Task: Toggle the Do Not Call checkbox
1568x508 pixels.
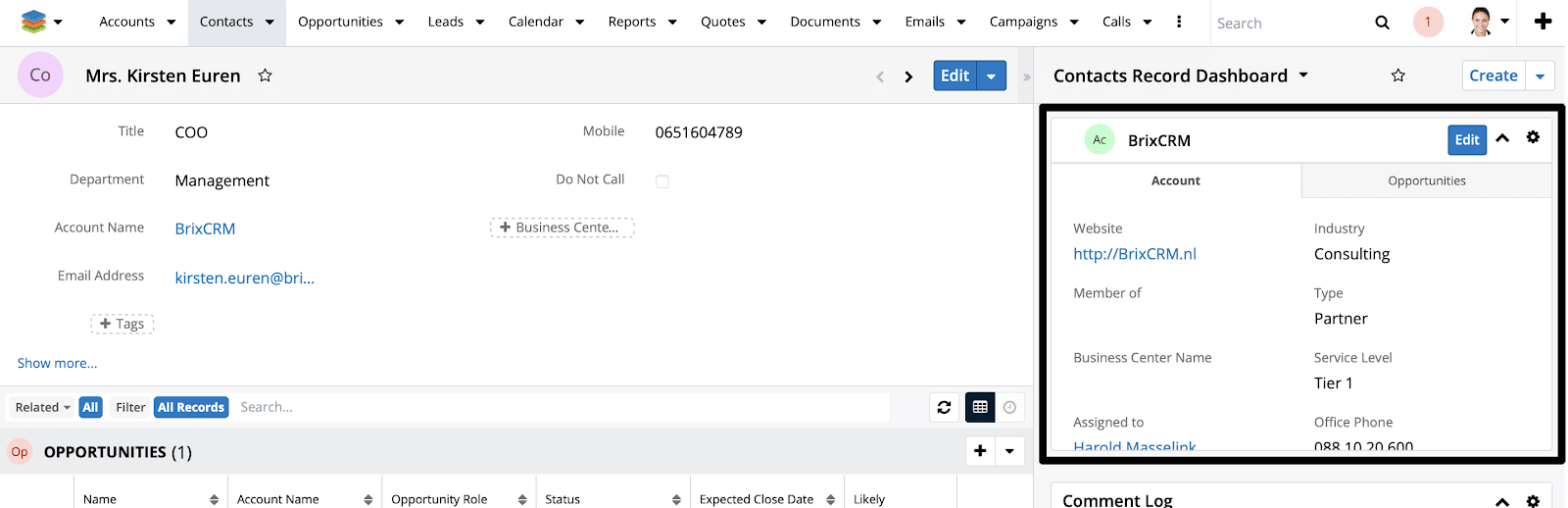Action: [662, 181]
